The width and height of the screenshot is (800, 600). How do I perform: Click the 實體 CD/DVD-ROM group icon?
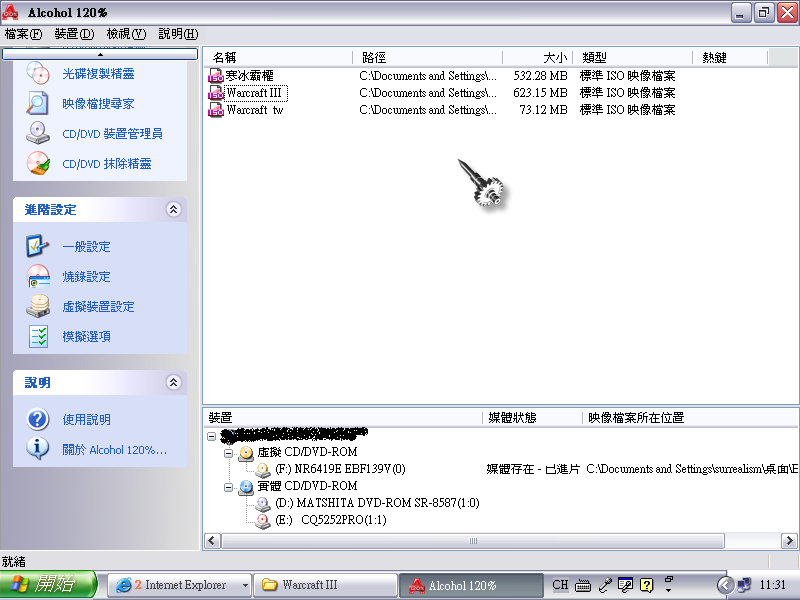coord(246,487)
